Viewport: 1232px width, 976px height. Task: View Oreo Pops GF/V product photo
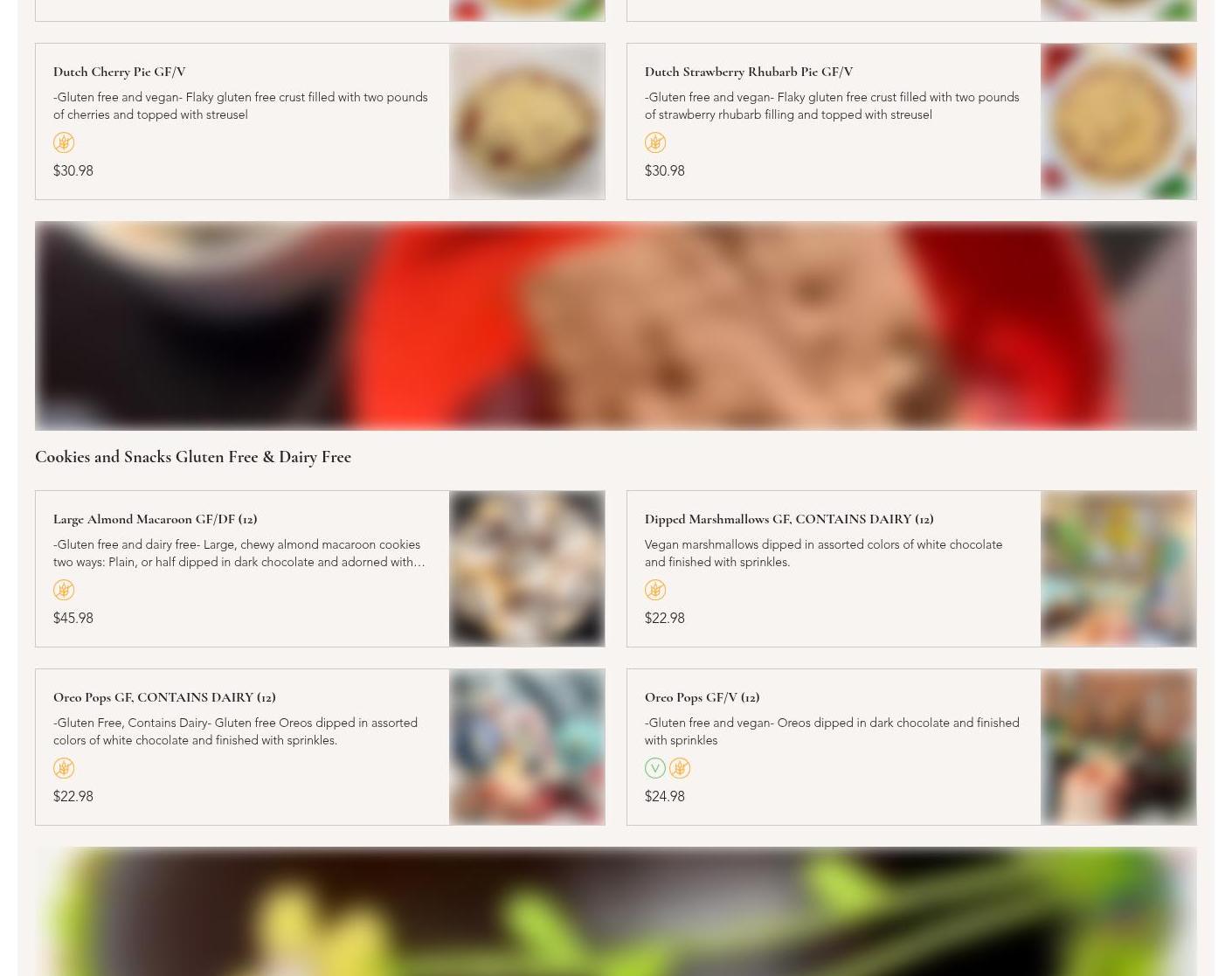pos(1118,747)
